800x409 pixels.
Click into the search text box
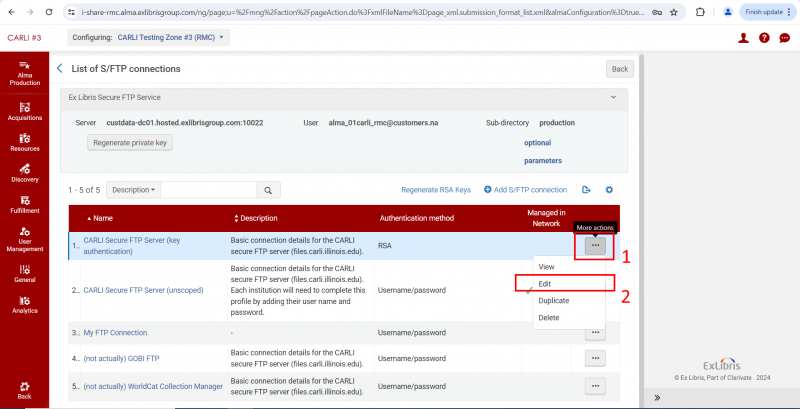tap(209, 190)
